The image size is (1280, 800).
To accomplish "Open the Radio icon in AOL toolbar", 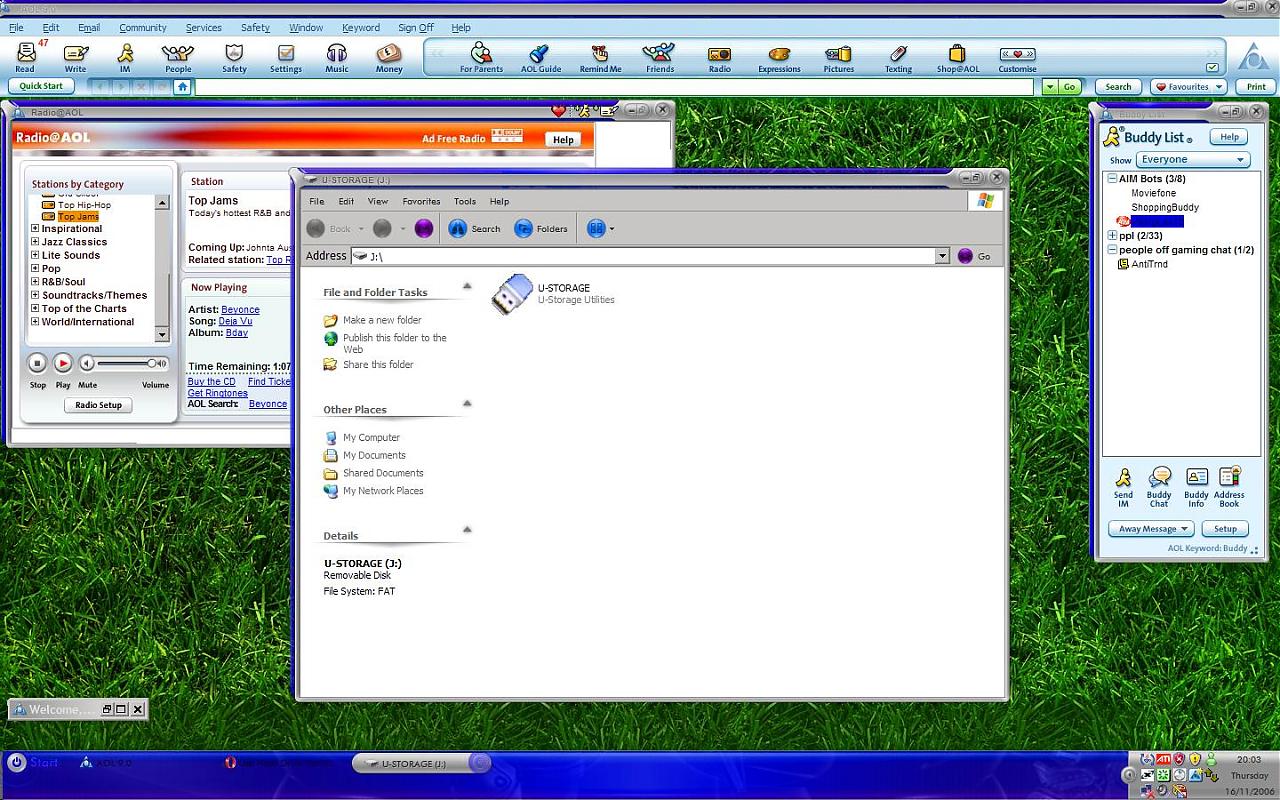I will point(719,57).
